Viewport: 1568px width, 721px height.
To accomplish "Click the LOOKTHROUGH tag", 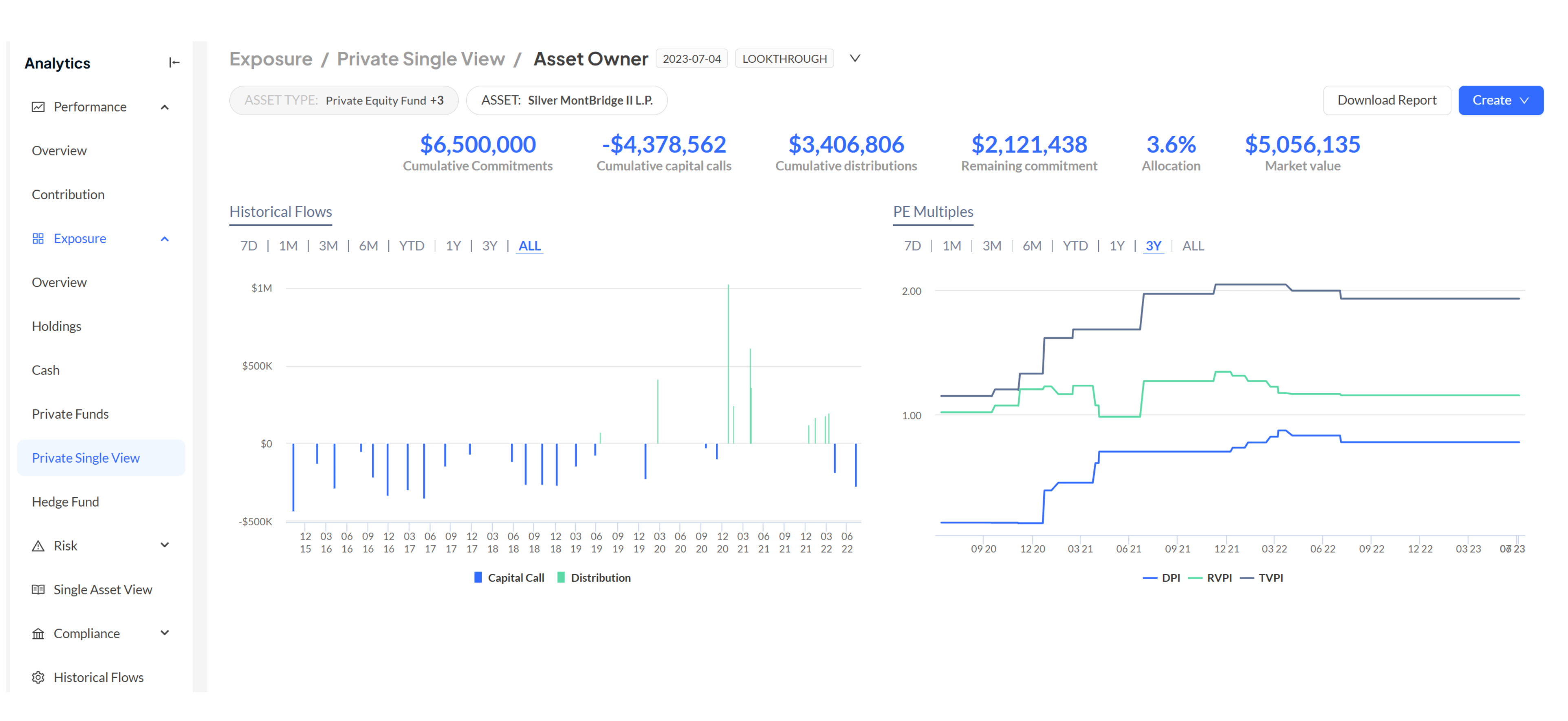I will tap(784, 59).
